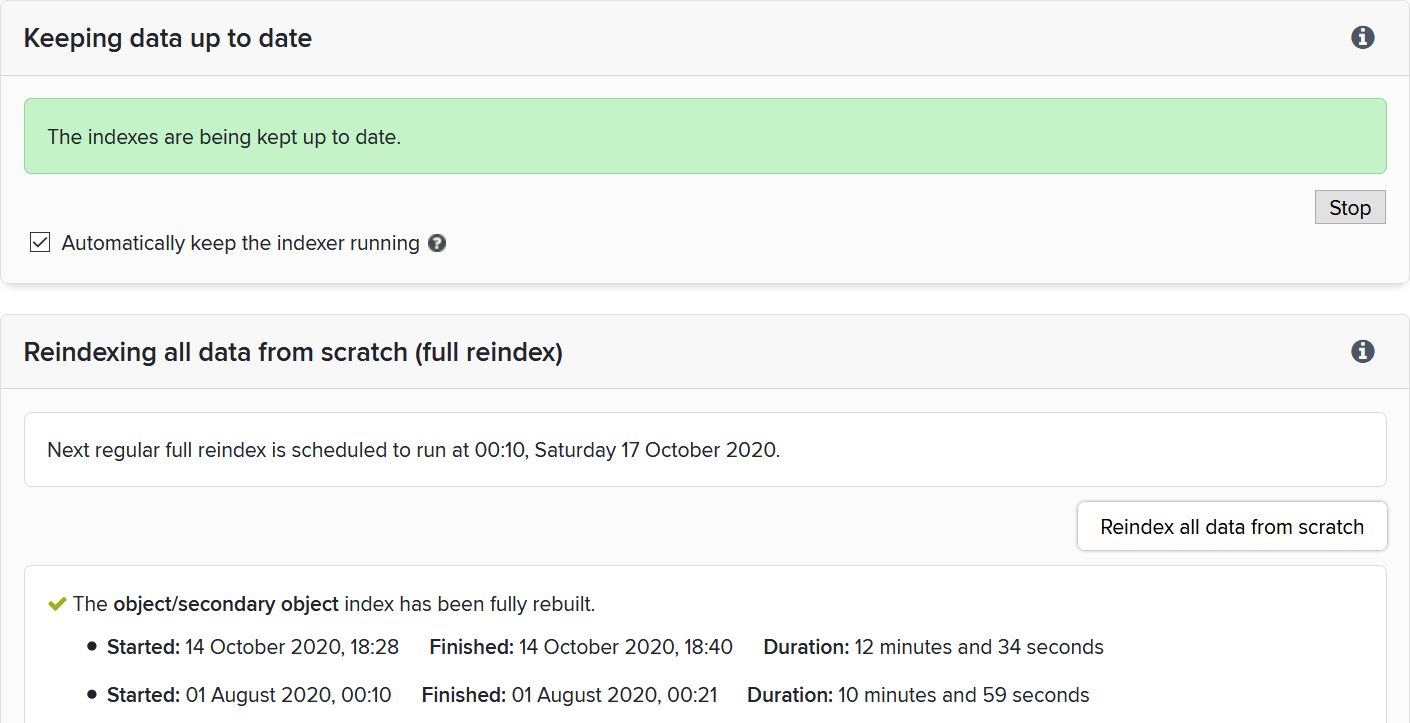
Task: Click the green indexes up to date banner
Action: coord(704,137)
